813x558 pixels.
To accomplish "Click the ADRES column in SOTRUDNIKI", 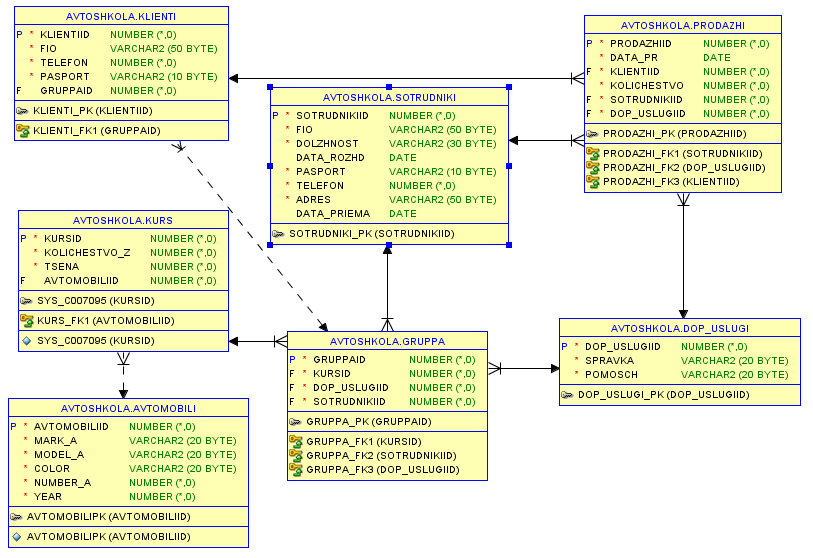I will (313, 200).
